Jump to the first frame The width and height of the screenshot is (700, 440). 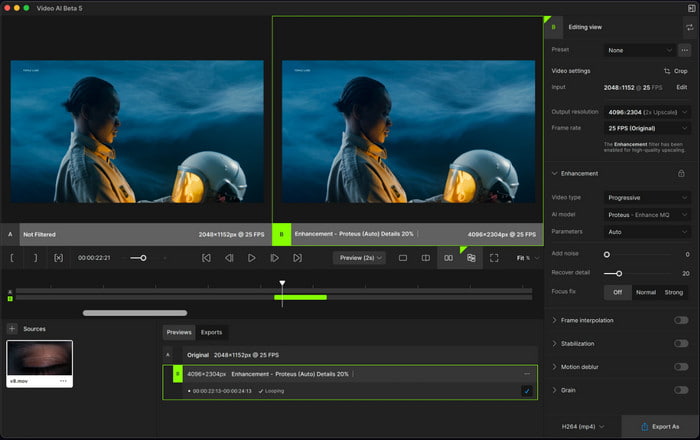click(206, 258)
